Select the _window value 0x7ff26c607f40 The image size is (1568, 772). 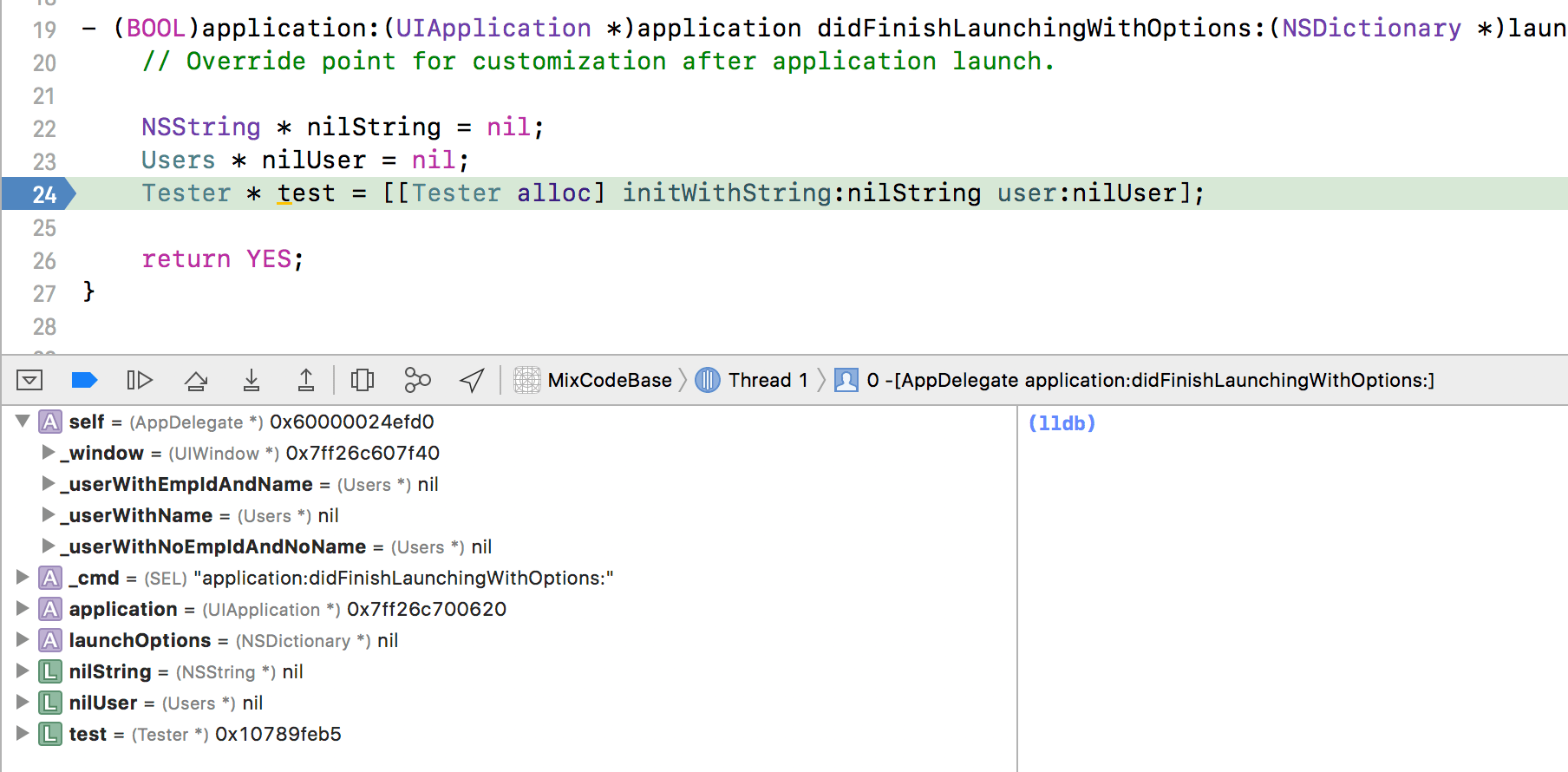tap(363, 453)
